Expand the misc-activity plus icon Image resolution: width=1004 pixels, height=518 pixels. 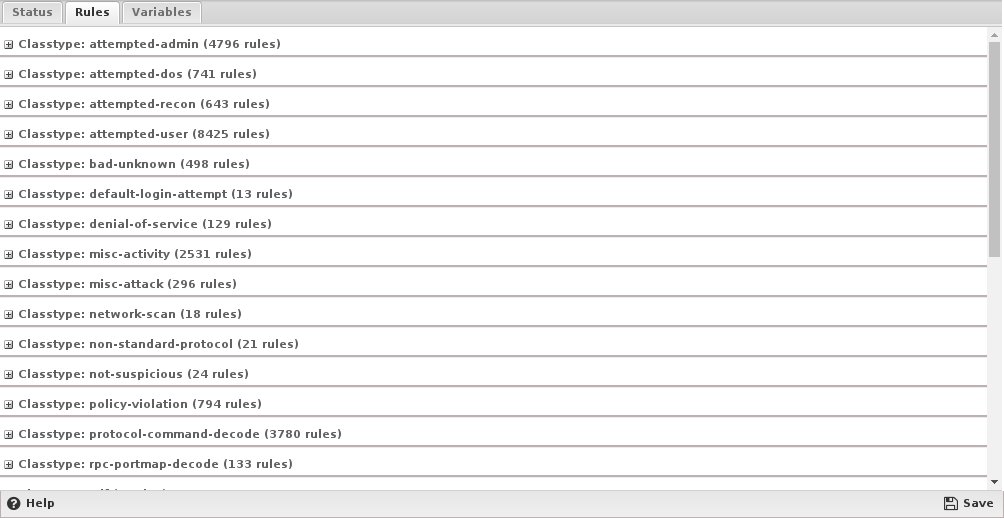click(8, 255)
